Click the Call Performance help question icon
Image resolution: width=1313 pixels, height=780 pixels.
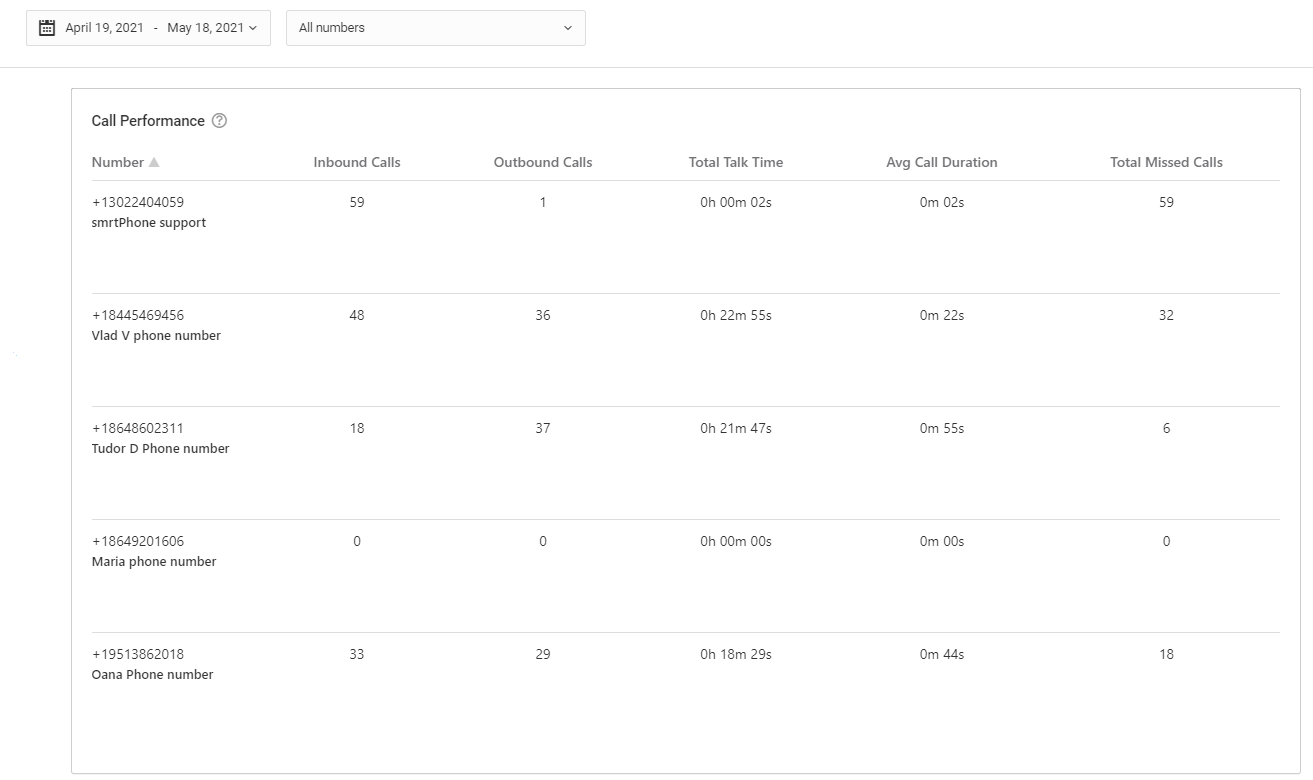point(220,121)
